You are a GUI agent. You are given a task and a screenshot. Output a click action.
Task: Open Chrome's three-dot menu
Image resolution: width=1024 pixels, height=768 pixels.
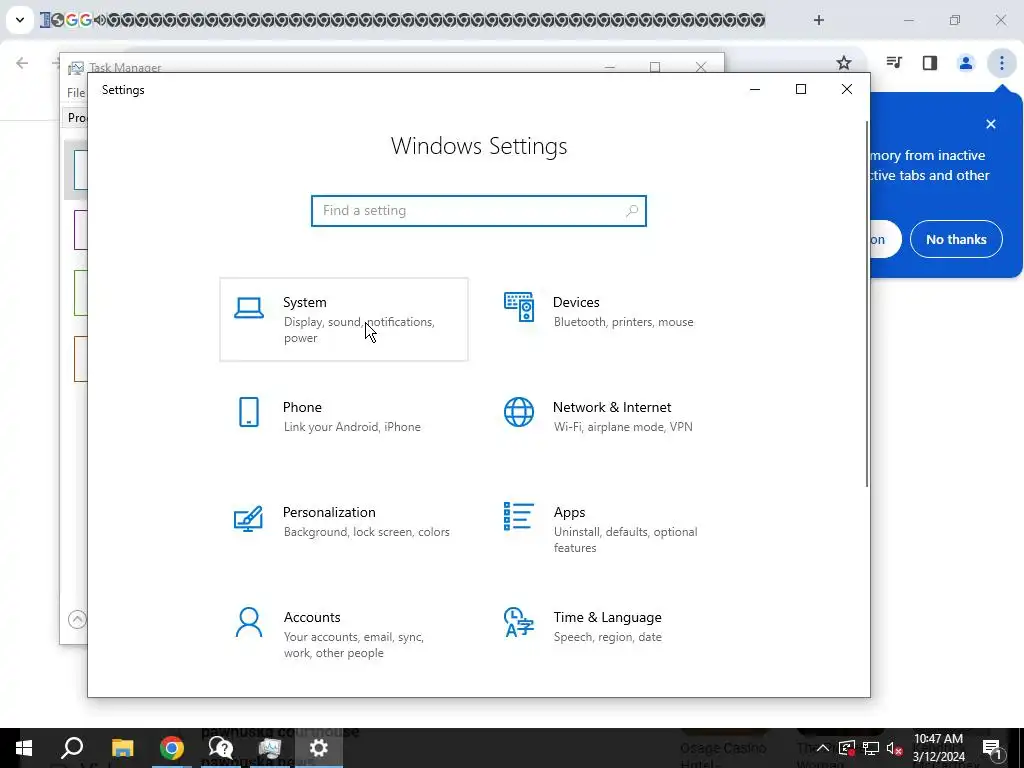pos(1002,63)
